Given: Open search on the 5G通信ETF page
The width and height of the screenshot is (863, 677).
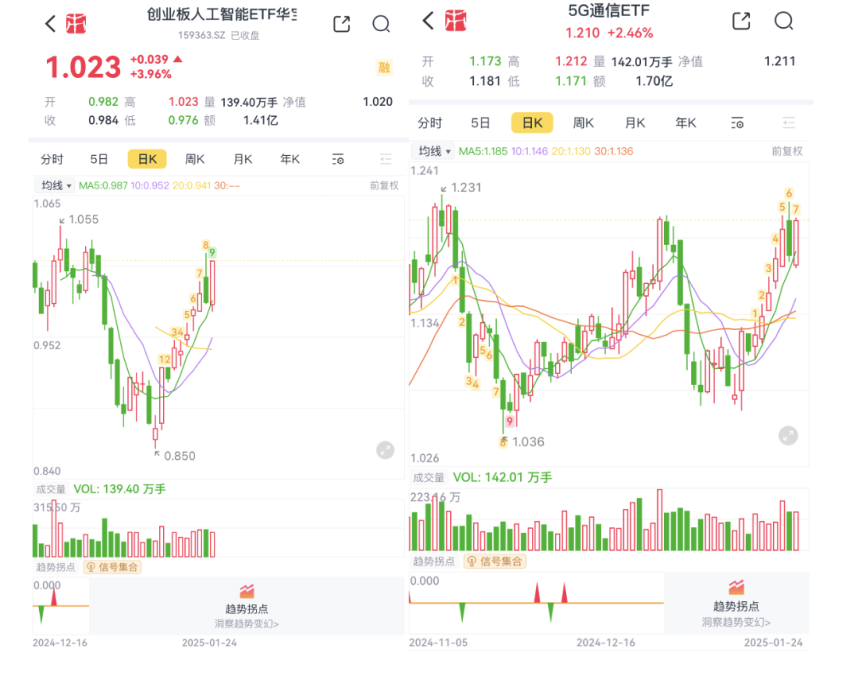Looking at the screenshot, I should (784, 21).
